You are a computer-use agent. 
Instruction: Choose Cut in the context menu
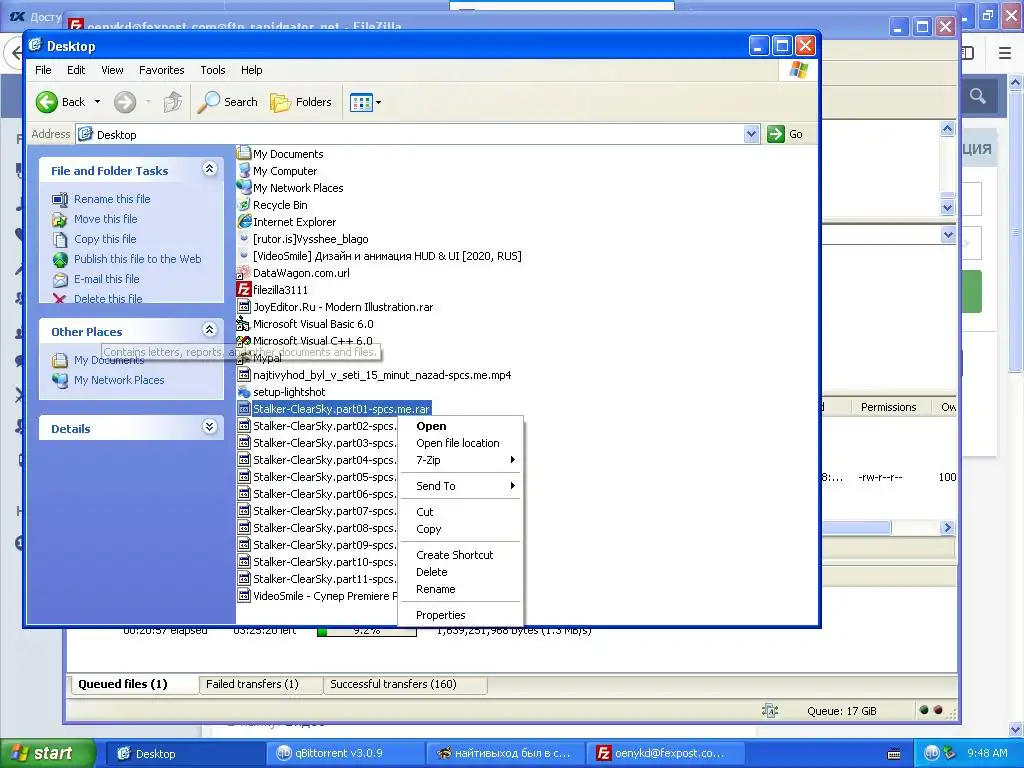[x=460, y=512]
